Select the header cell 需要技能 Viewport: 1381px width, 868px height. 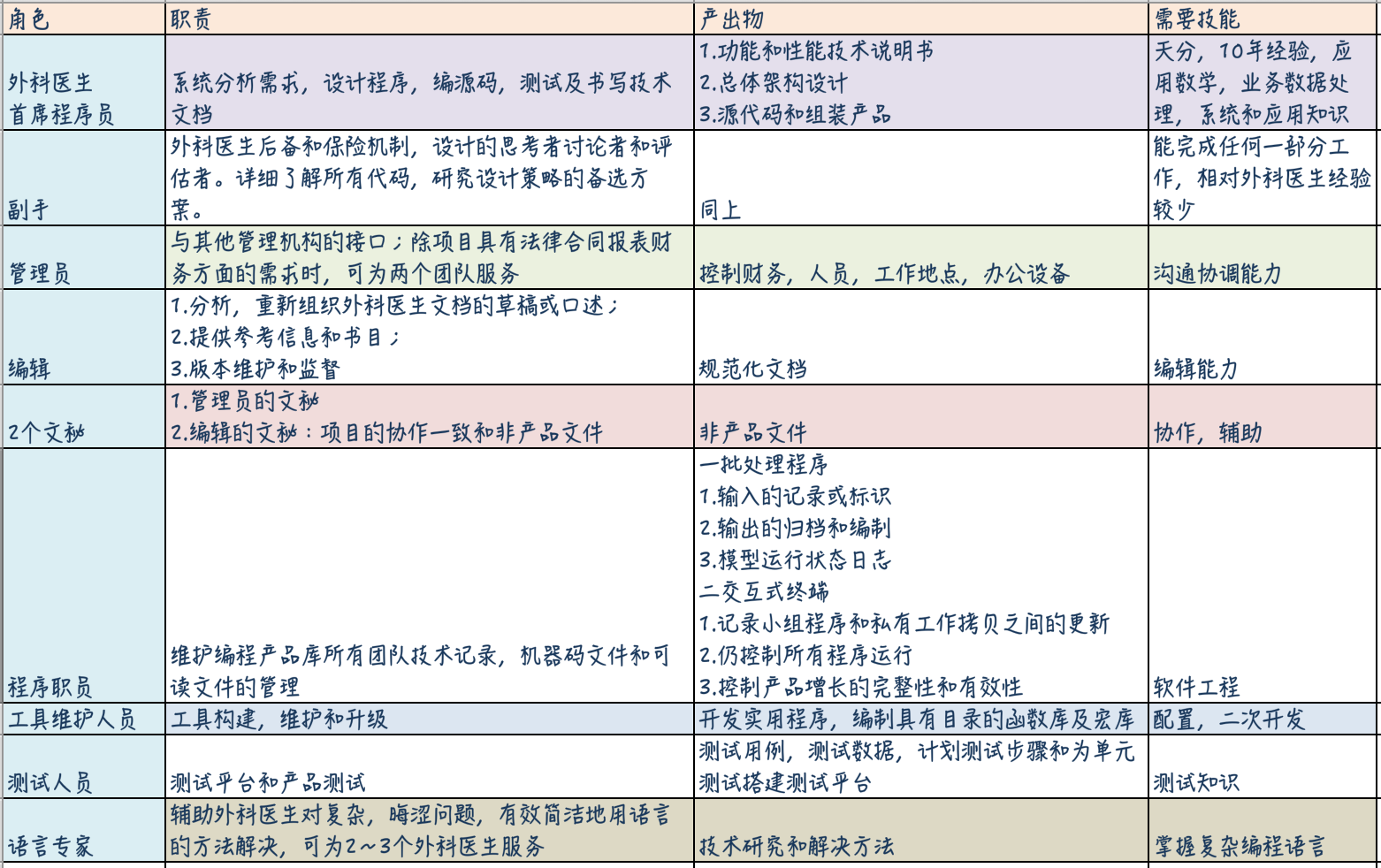pos(1264,19)
